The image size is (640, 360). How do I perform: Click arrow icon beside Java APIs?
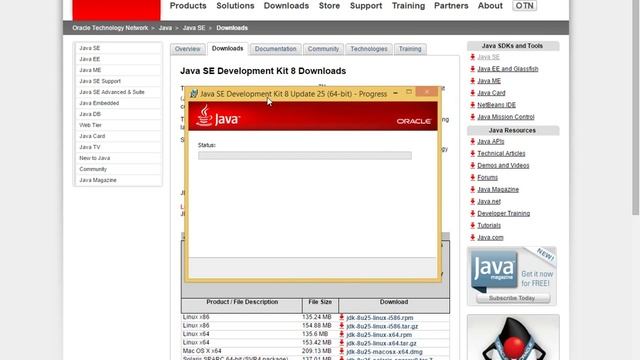[472, 142]
